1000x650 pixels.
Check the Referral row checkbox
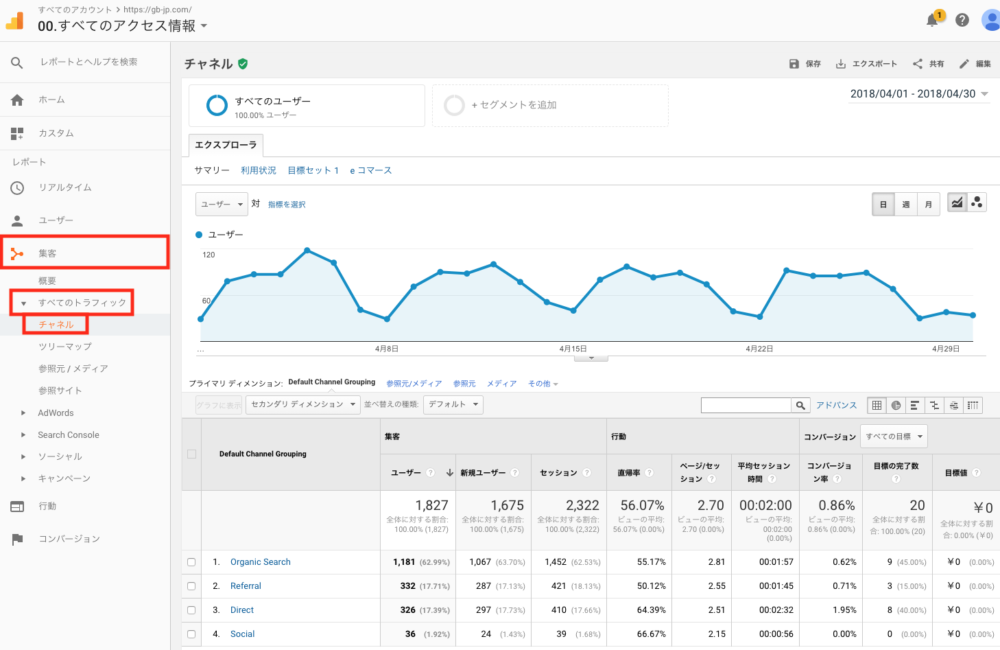[x=192, y=586]
